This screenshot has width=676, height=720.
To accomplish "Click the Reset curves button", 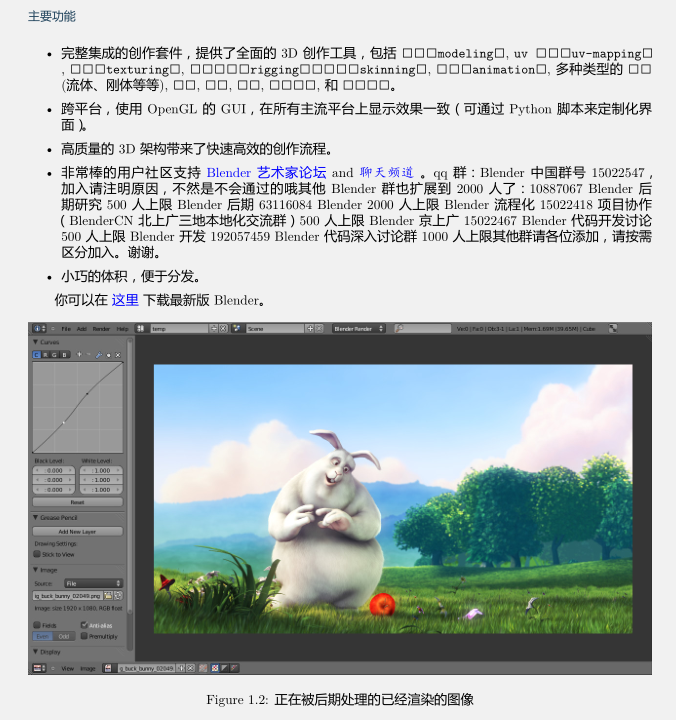I will [x=78, y=502].
